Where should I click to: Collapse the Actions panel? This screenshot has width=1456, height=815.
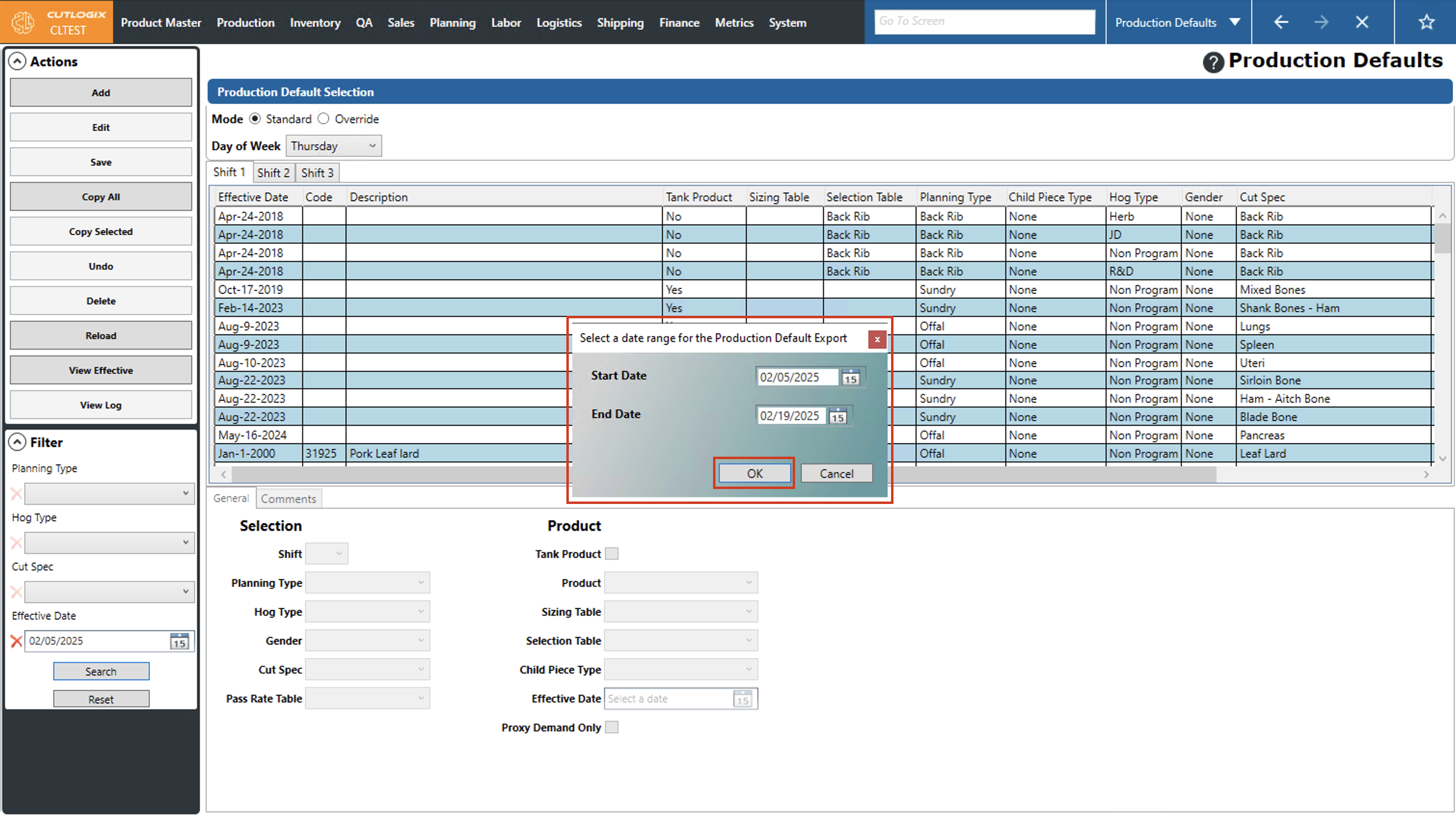tap(17, 61)
